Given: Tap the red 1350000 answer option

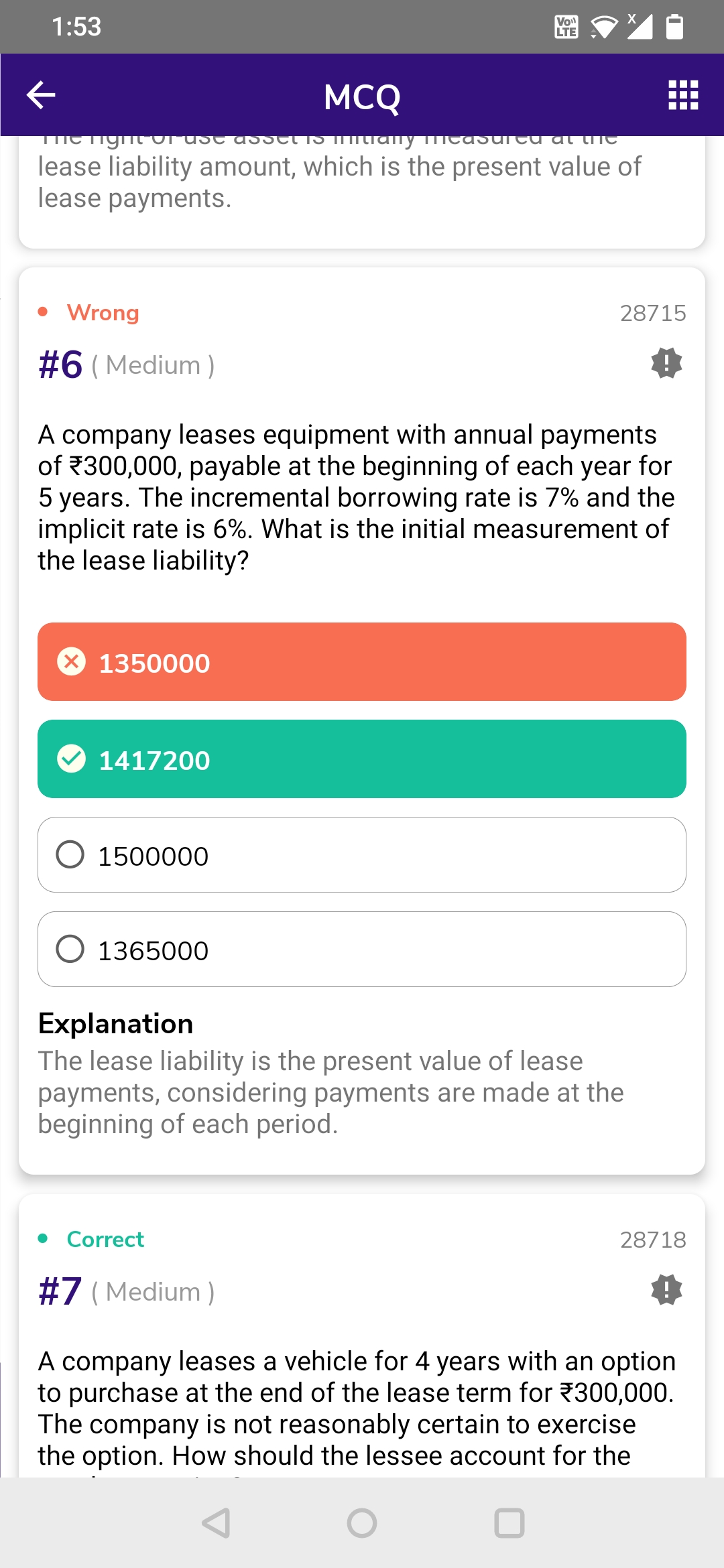Looking at the screenshot, I should (362, 662).
